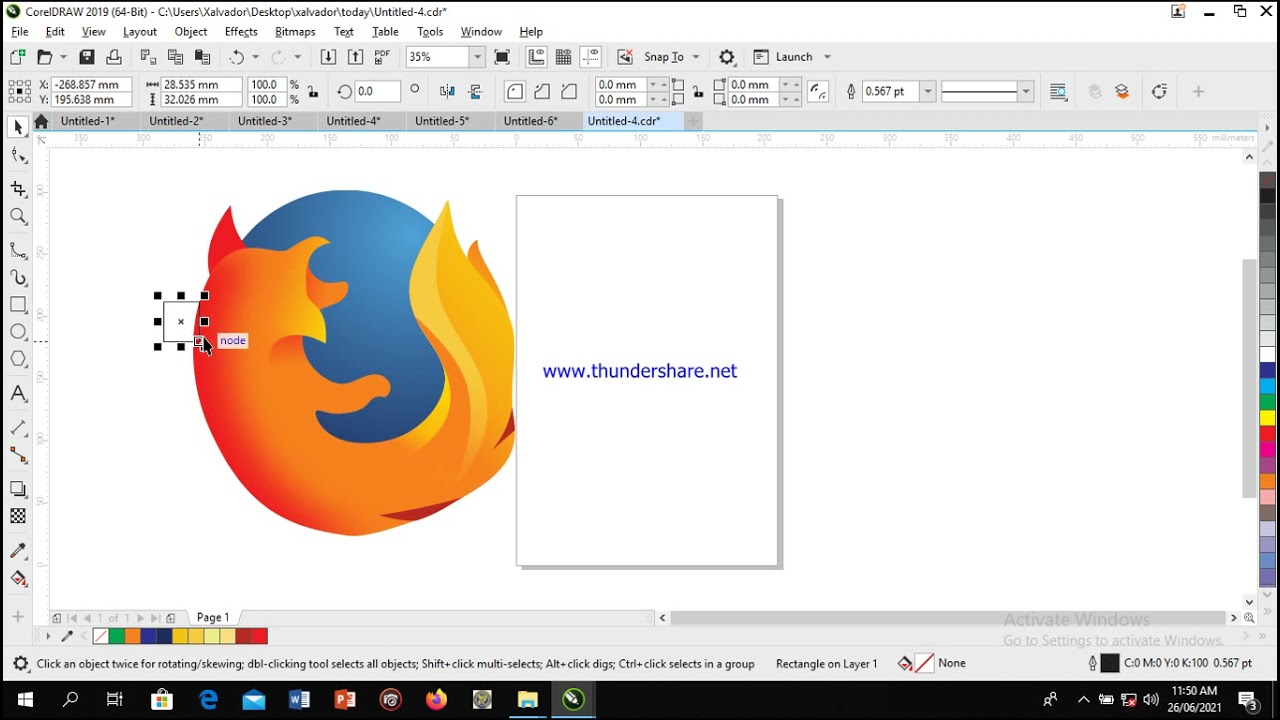Toggle full-screen preview

point(502,57)
